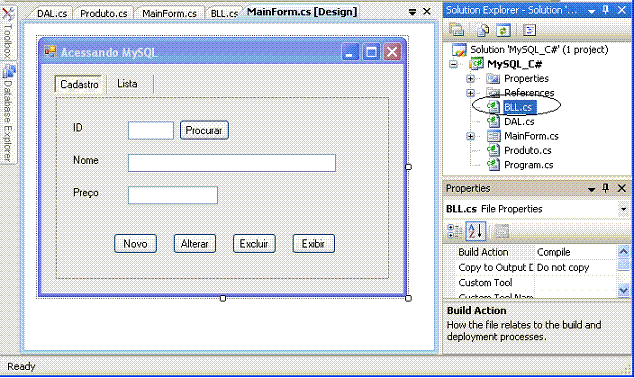Viewport: 634px width, 378px height.
Task: Open Solution Explorer window position dropdown
Action: point(592,11)
